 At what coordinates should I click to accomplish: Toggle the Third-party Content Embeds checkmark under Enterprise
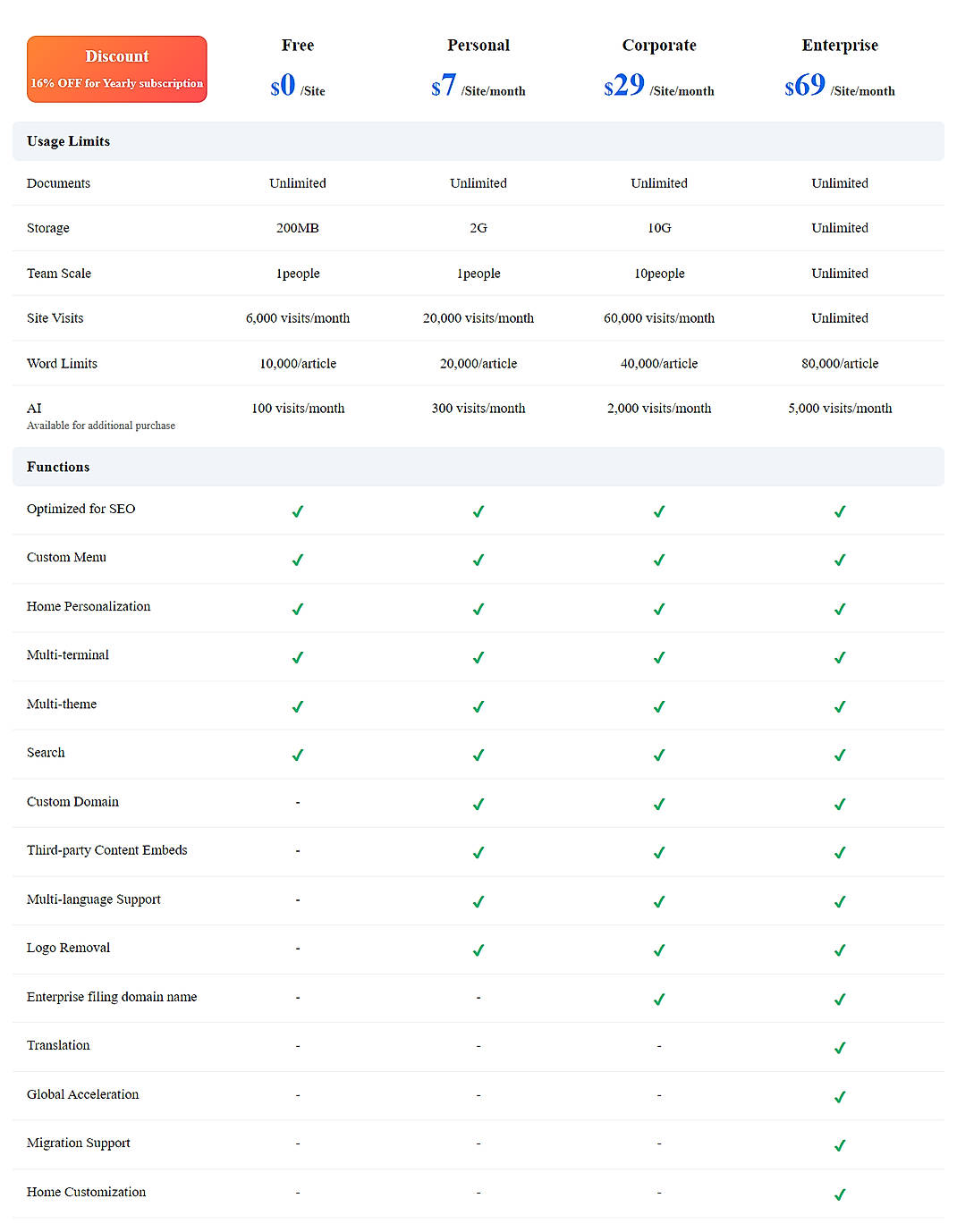click(839, 852)
